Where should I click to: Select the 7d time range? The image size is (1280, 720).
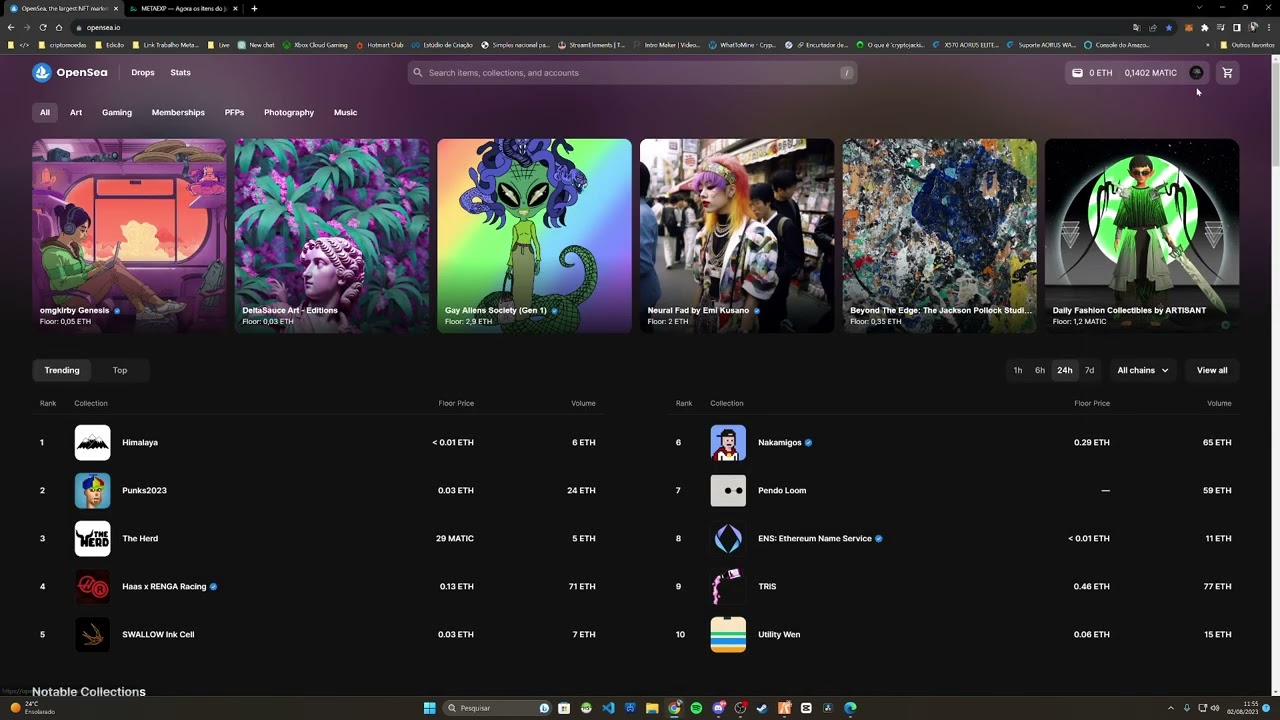[x=1089, y=370]
